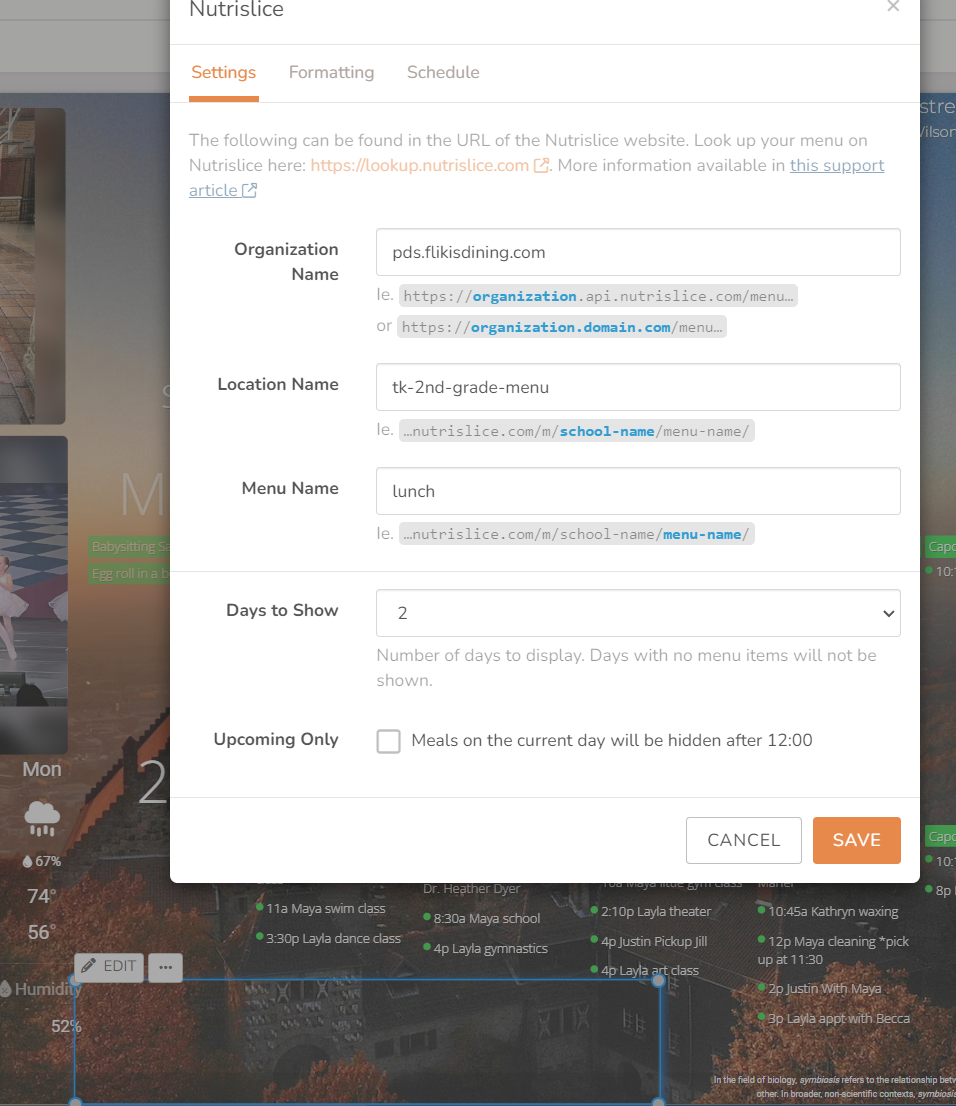Open the ellipsis options next to EDIT
The image size is (956, 1106).
coord(165,967)
